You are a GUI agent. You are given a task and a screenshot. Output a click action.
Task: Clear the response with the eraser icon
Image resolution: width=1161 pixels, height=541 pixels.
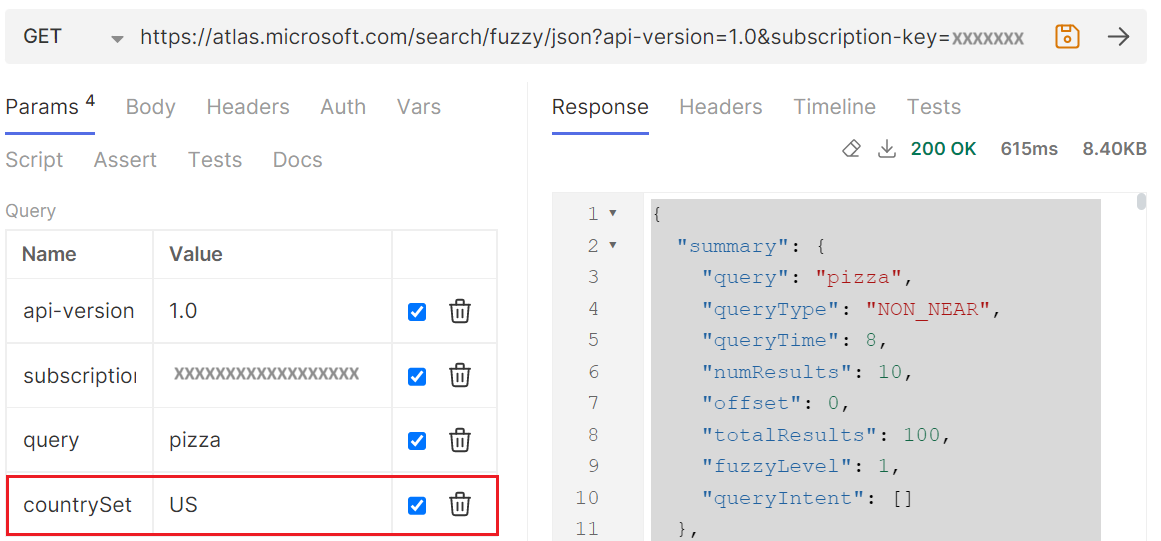click(851, 149)
